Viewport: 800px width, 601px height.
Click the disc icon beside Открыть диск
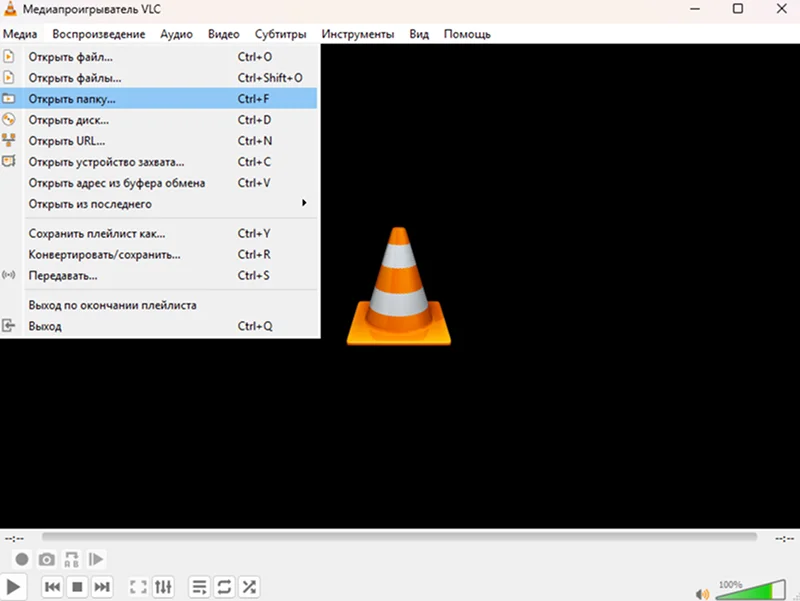tap(9, 119)
